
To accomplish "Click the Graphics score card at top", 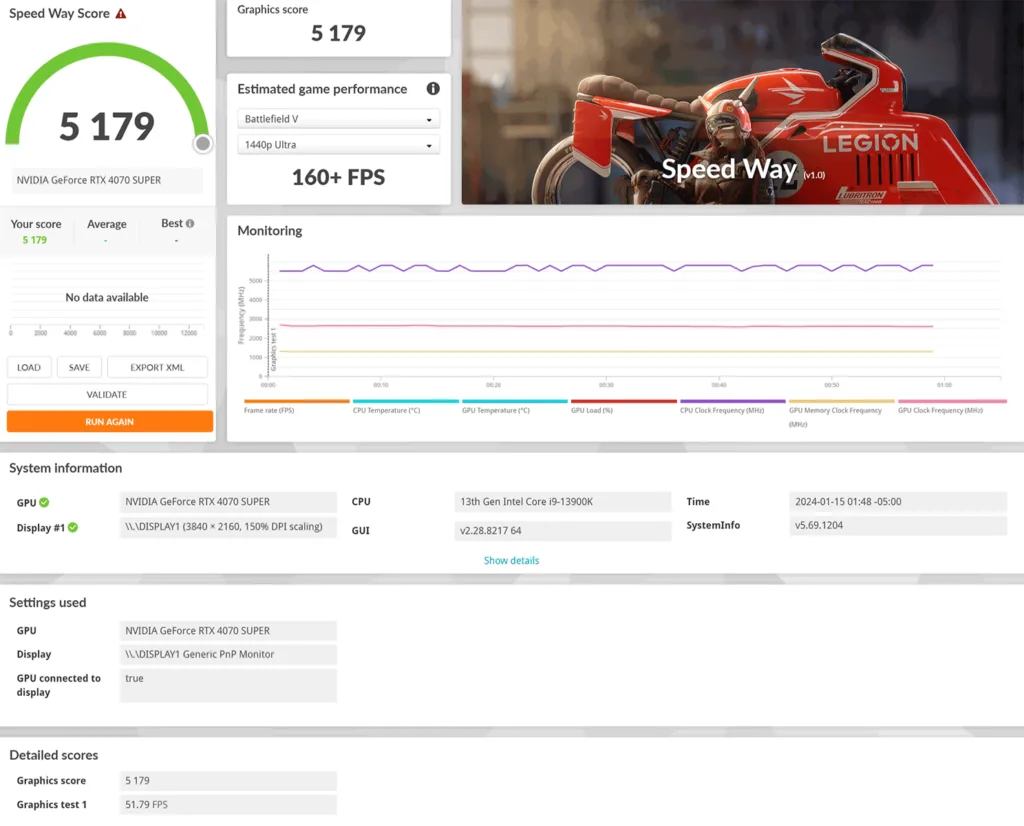I will click(338, 26).
